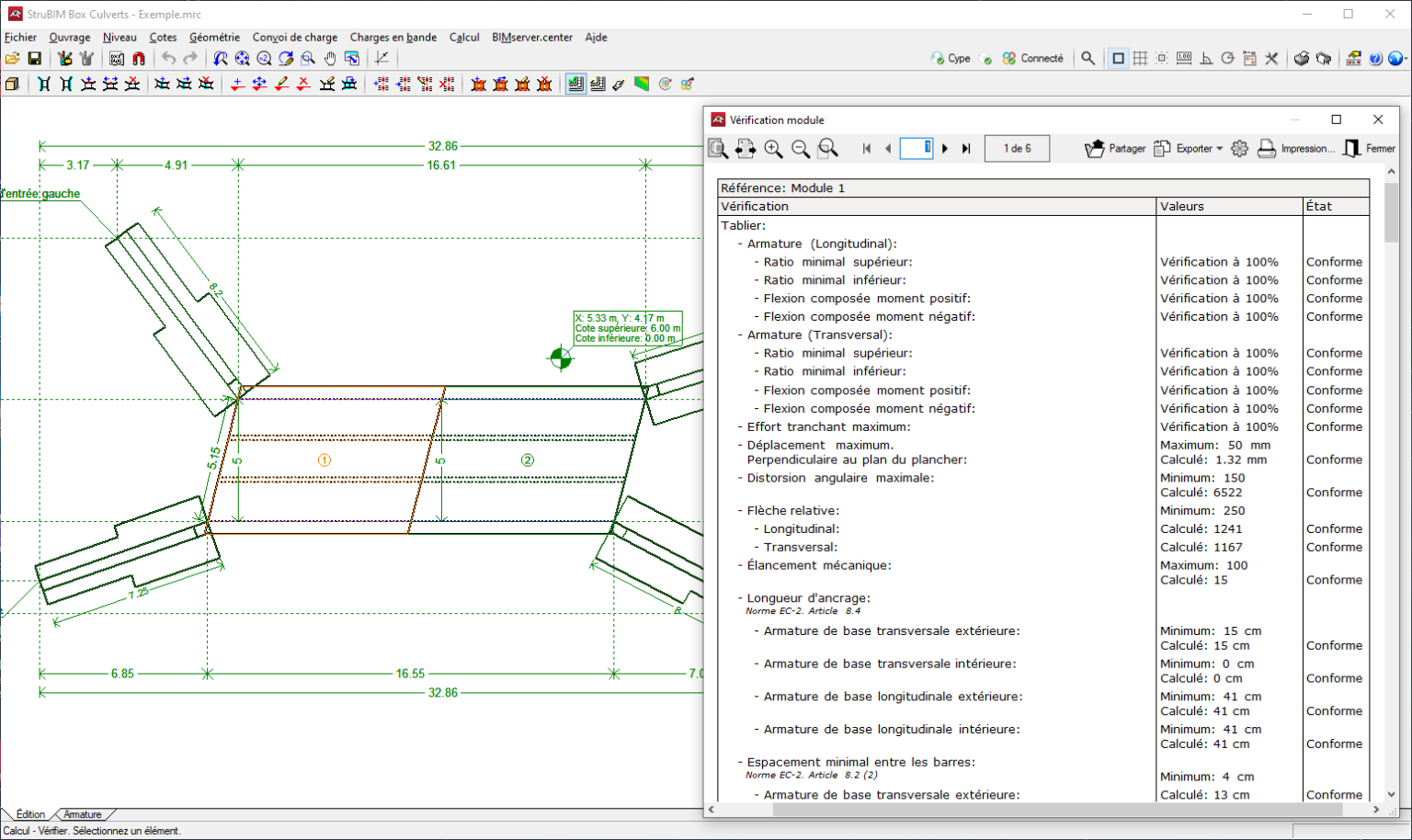Jump to first report page
Screen dimensions: 1412x840
click(866, 148)
